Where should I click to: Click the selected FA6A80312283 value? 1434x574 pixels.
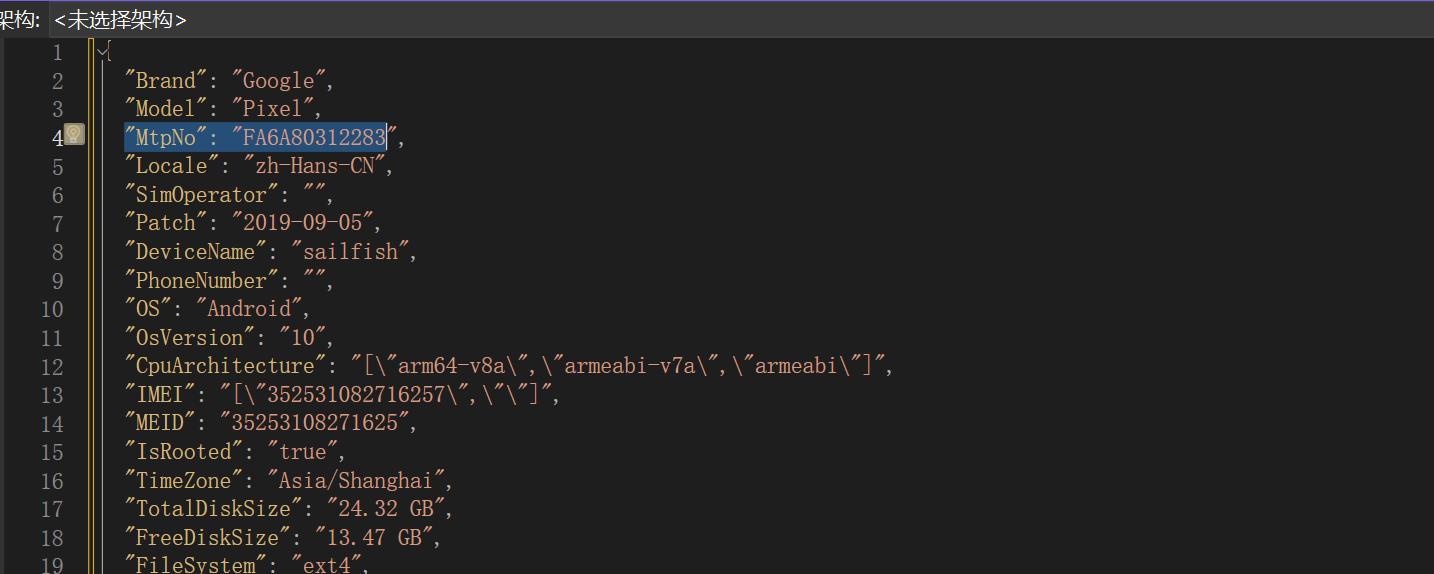click(x=314, y=138)
